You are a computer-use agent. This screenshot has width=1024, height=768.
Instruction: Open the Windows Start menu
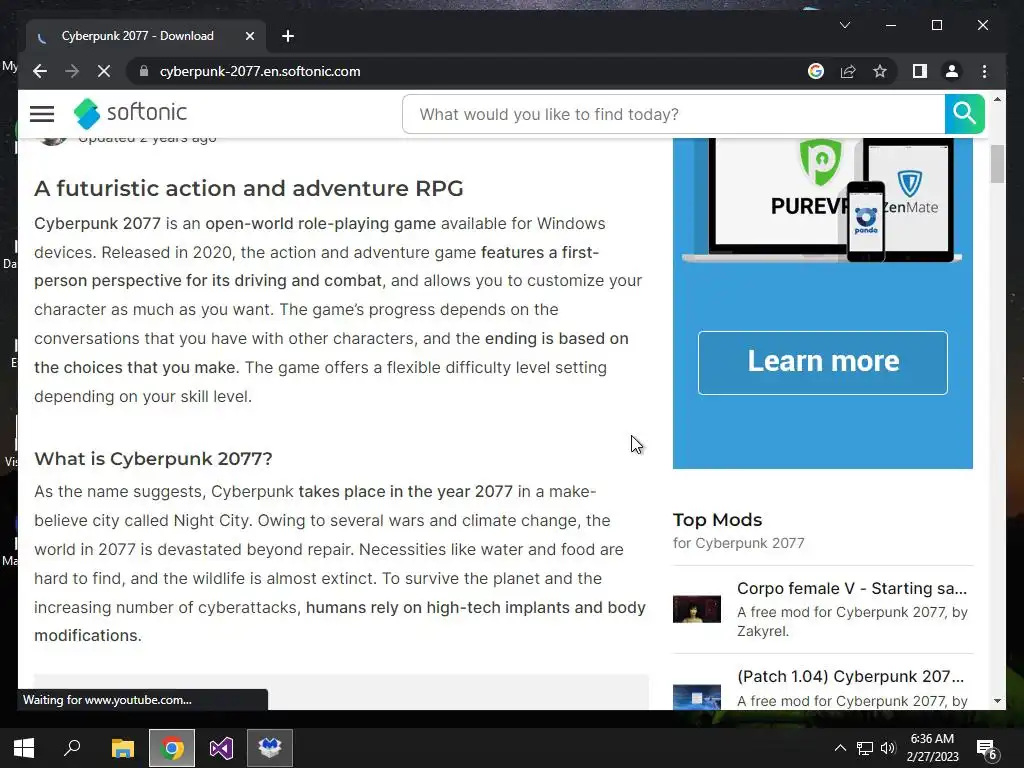click(x=24, y=748)
